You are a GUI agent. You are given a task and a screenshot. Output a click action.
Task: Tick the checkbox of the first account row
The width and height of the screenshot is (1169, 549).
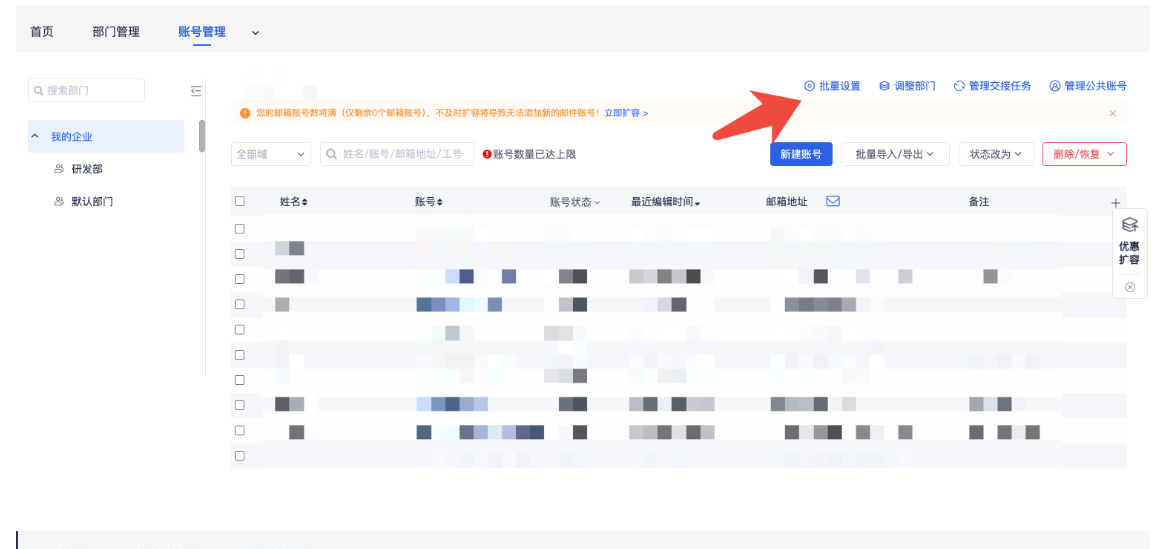(239, 229)
